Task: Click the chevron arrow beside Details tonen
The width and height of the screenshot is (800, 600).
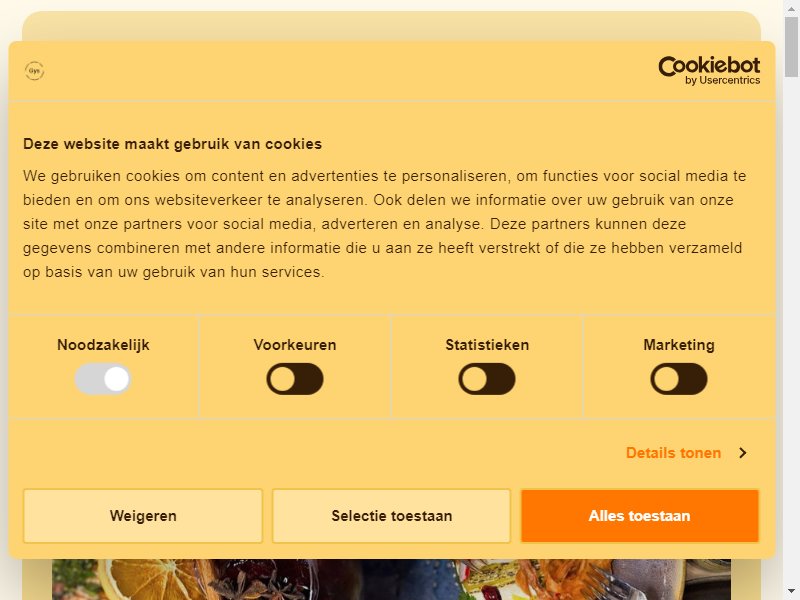Action: coord(743,453)
